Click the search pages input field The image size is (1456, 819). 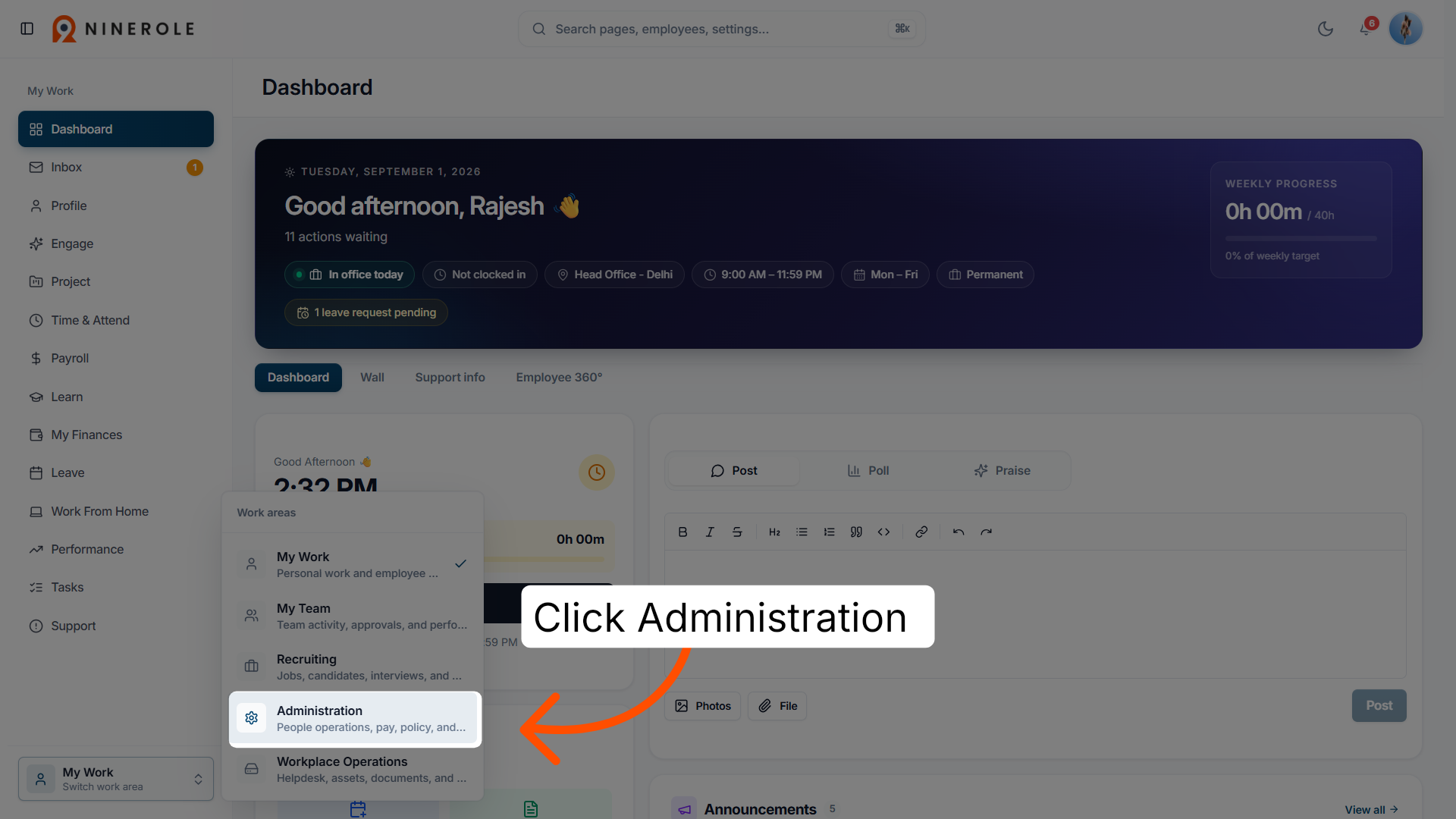coord(721,29)
